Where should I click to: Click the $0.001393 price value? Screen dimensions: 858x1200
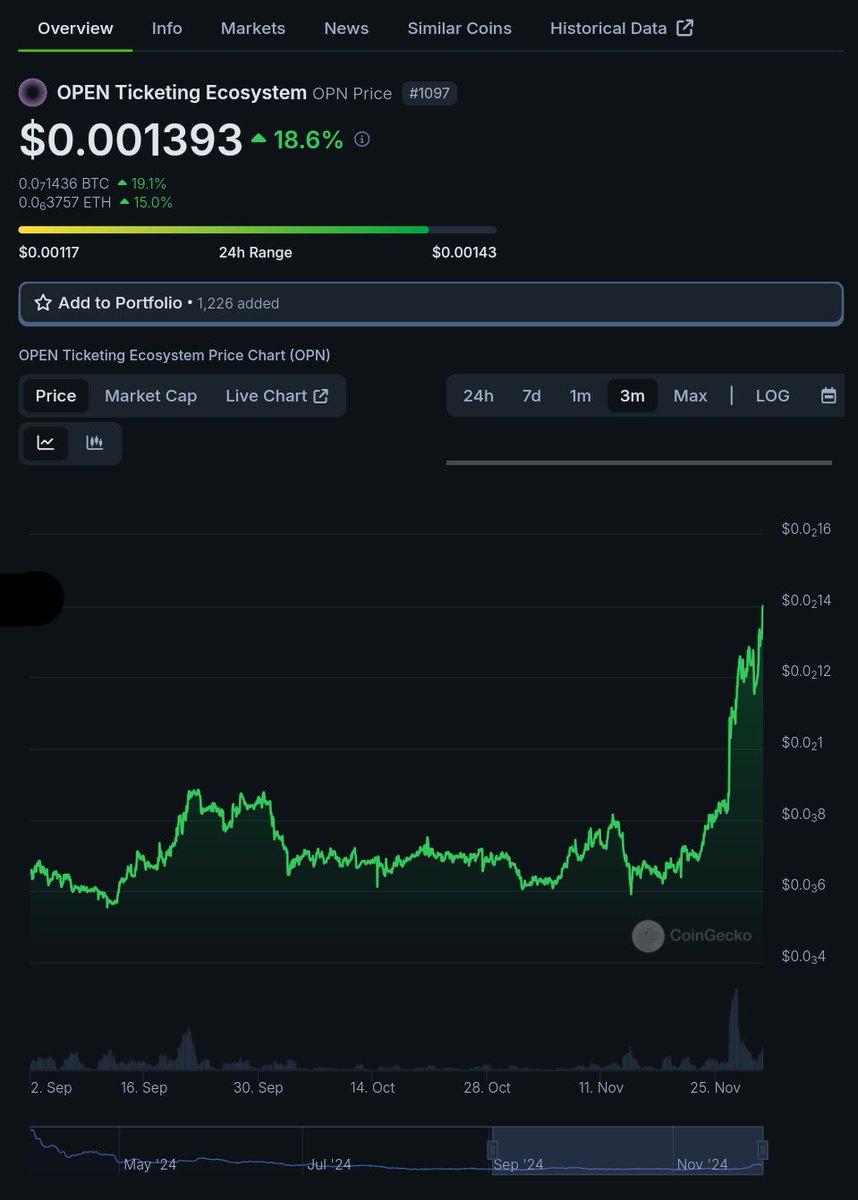pos(131,140)
